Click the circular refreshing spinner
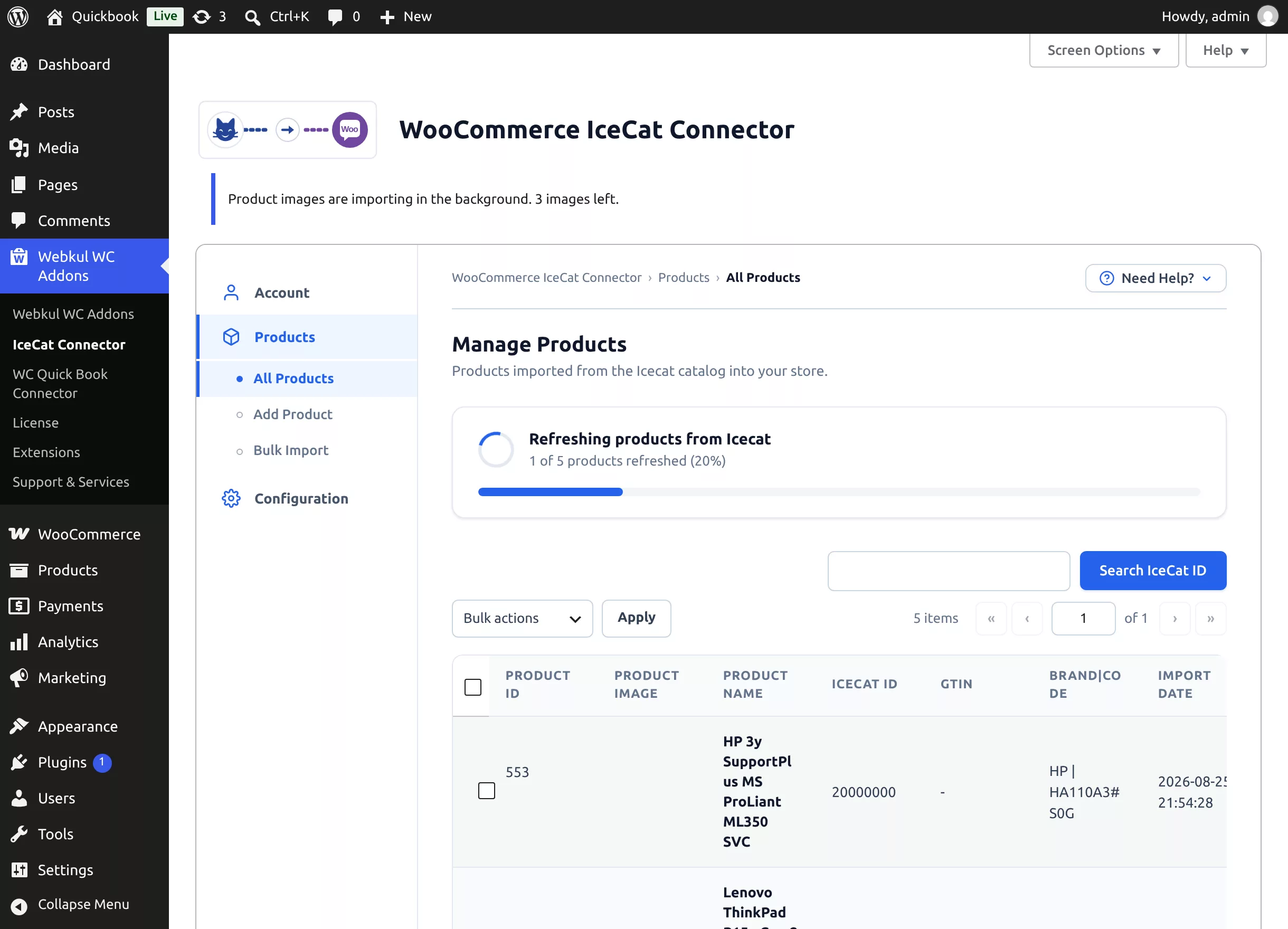This screenshot has width=1288, height=929. point(496,449)
